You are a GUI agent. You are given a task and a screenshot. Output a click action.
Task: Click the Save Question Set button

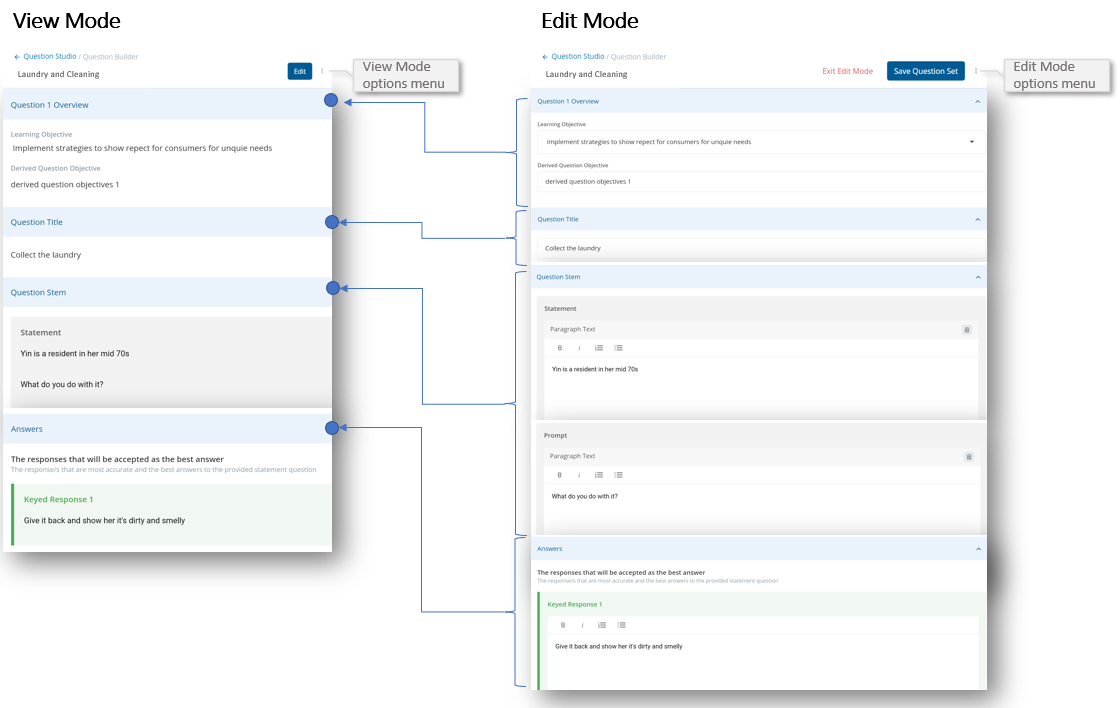[x=925, y=71]
